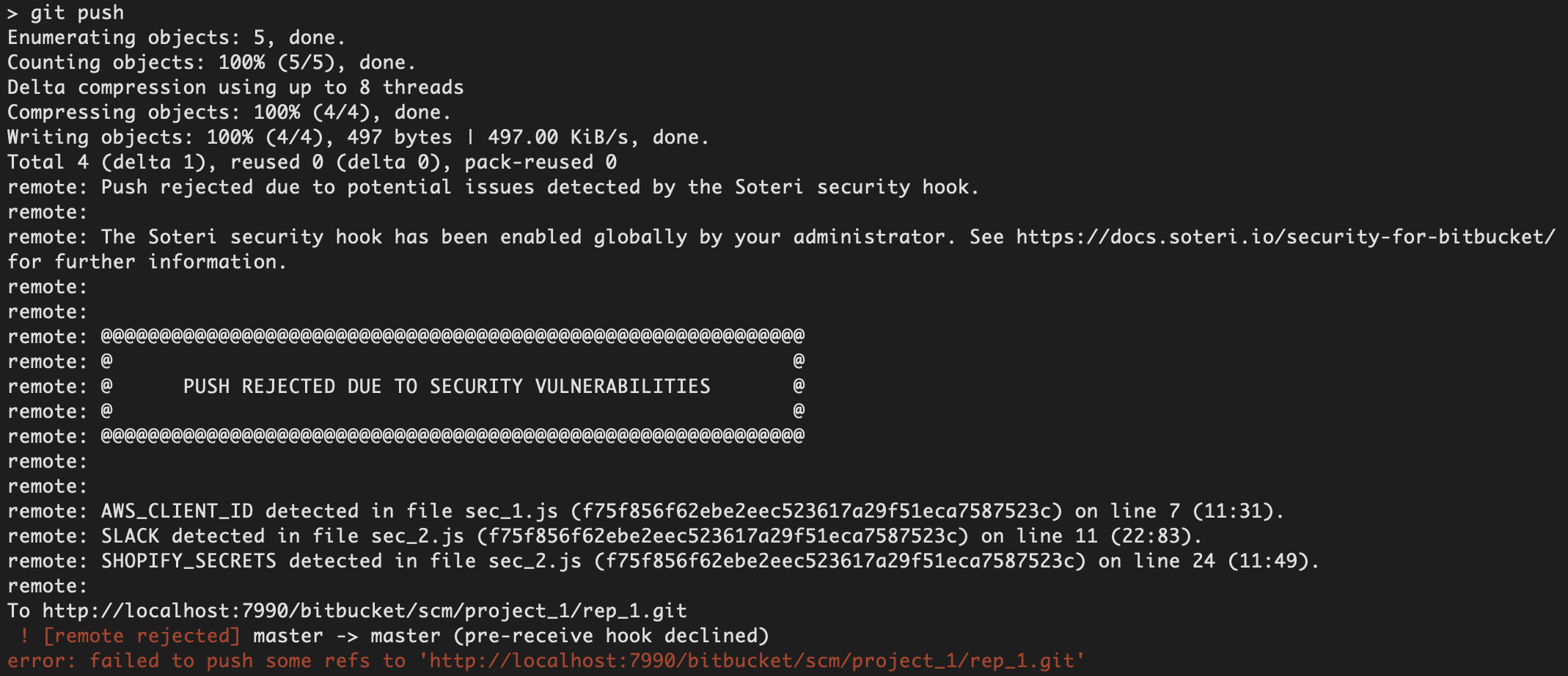Click sec_2.js in the SHOPIFY_SECRETS line
The height and width of the screenshot is (676, 1568).
pyautogui.click(x=534, y=561)
